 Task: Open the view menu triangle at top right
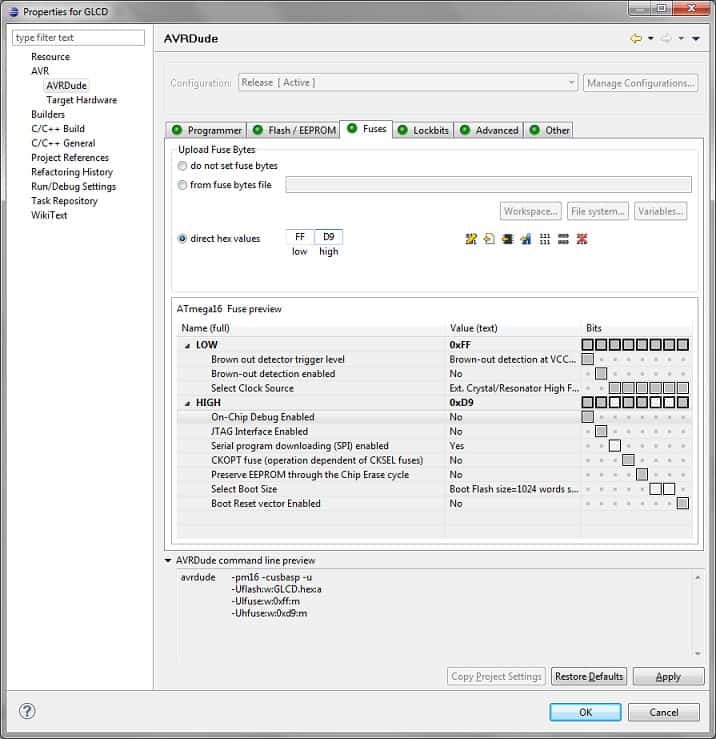pyautogui.click(x=696, y=39)
